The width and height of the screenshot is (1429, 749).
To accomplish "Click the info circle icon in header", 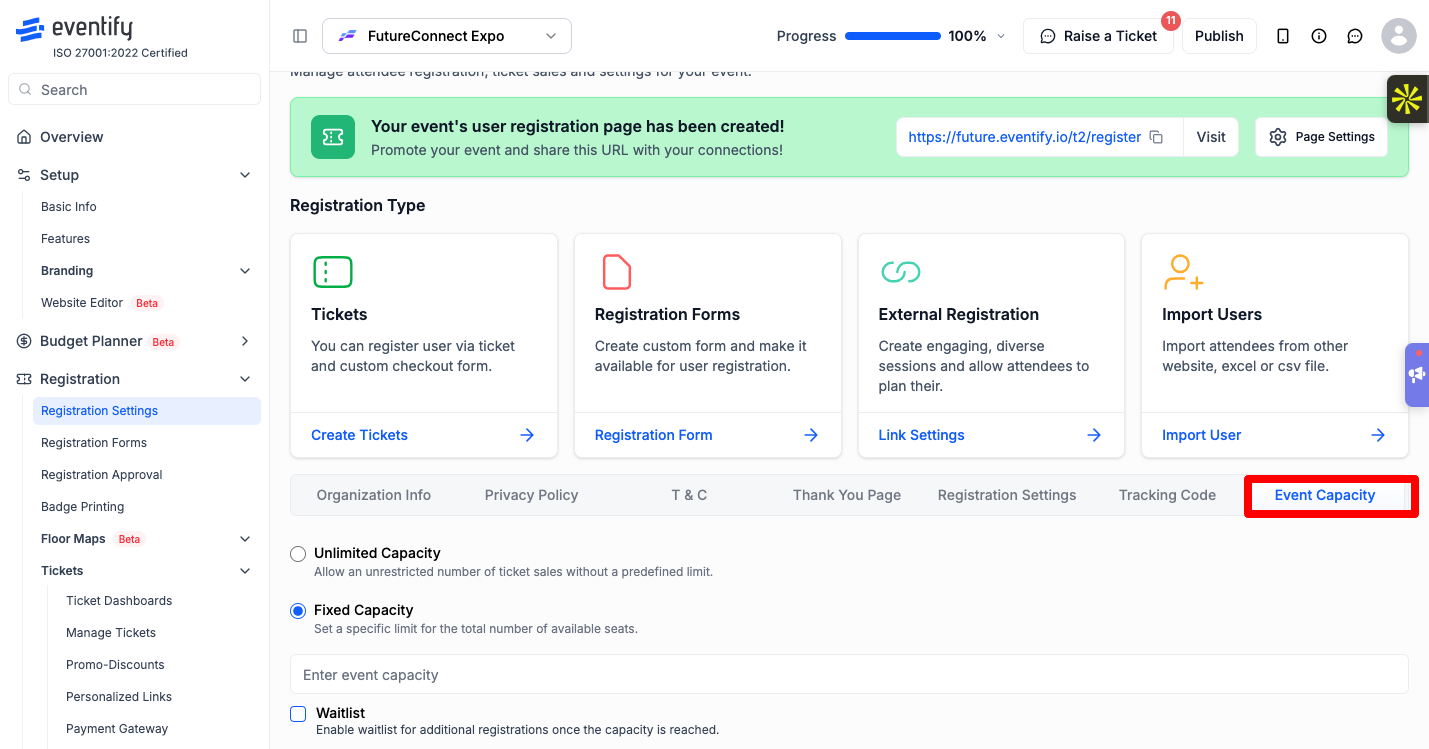I will [1319, 36].
